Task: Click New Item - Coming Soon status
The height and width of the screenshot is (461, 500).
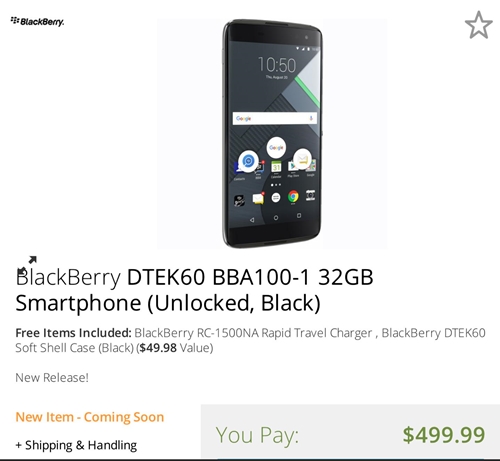Action: [90, 417]
